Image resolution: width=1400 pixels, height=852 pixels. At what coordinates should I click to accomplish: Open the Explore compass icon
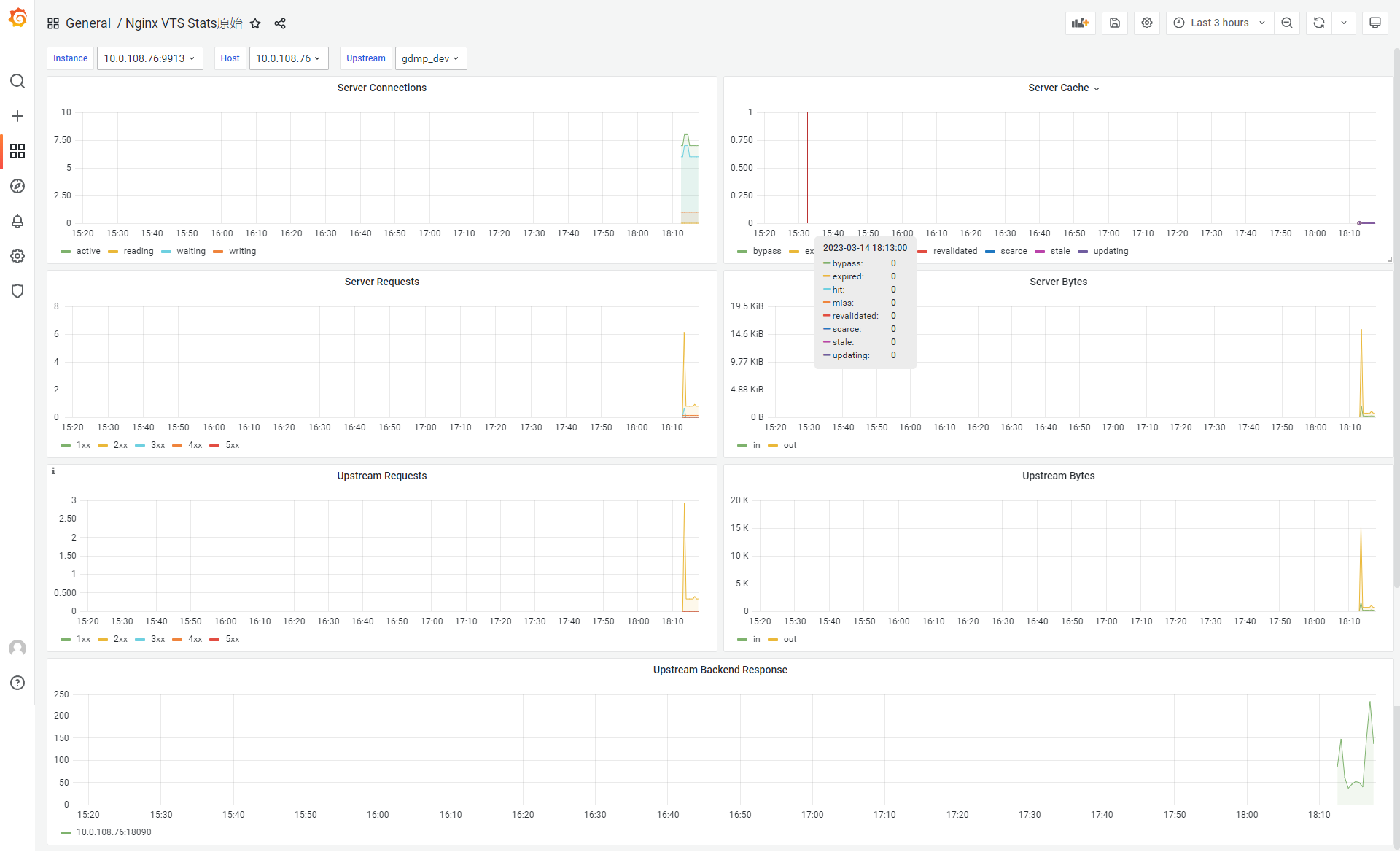coord(17,186)
